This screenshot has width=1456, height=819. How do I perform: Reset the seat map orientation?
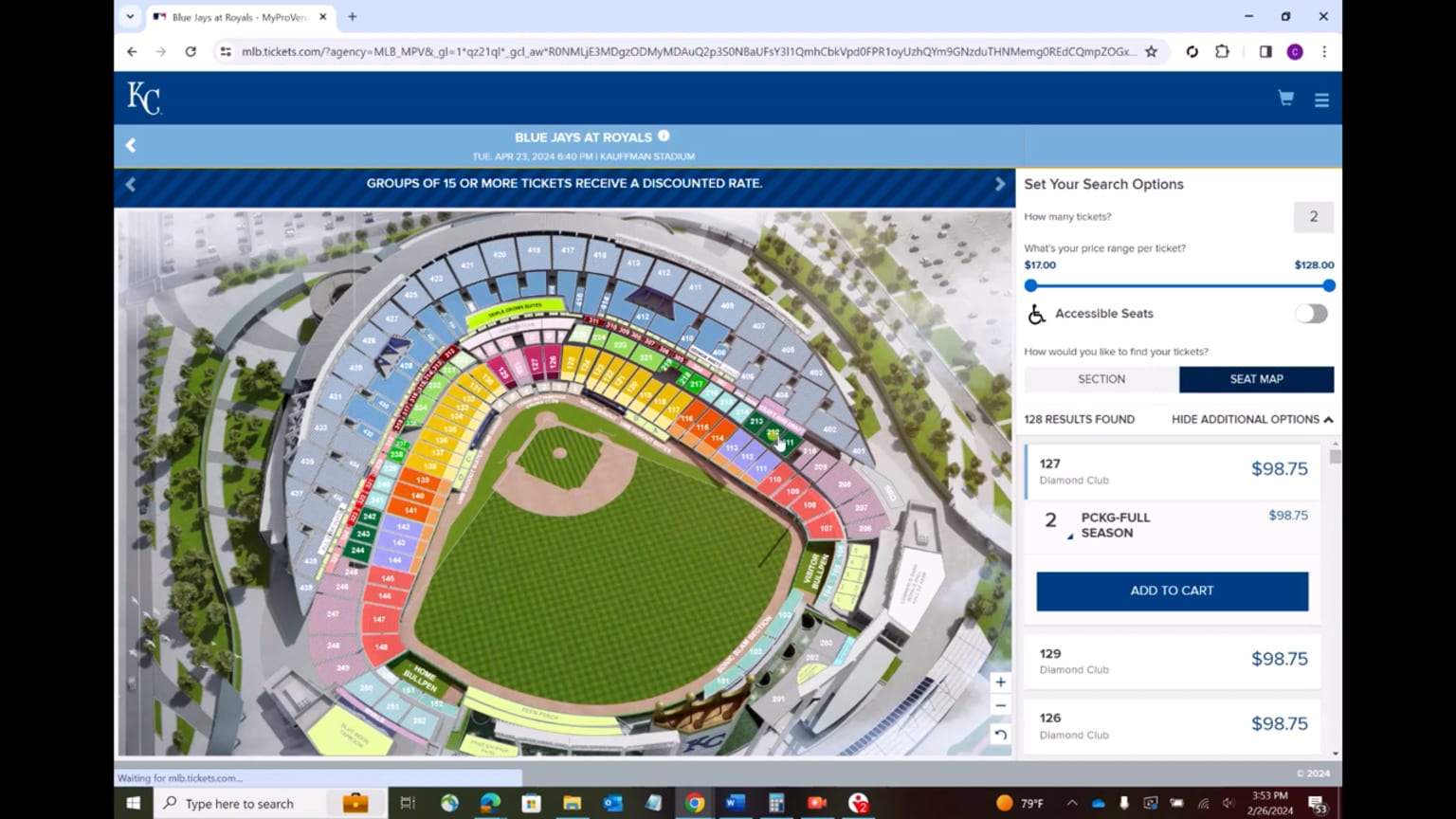1000,734
